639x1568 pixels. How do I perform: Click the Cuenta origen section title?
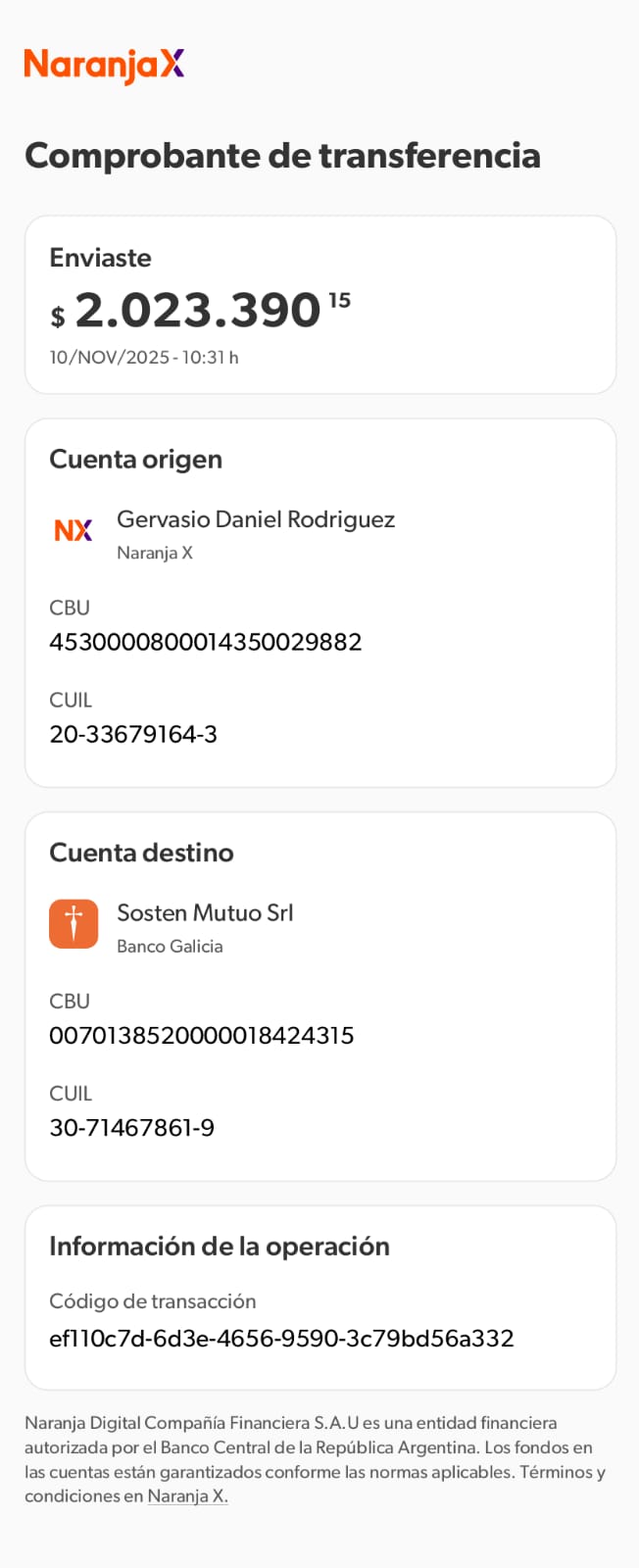[x=135, y=459]
